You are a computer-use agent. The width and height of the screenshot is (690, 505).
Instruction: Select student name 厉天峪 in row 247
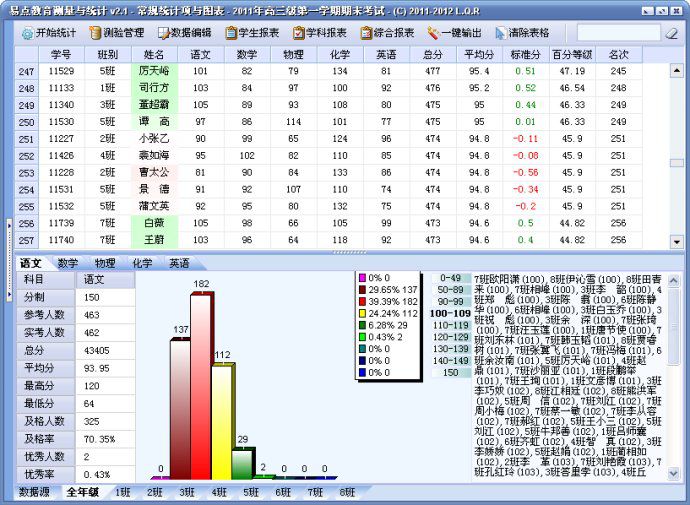click(x=154, y=71)
